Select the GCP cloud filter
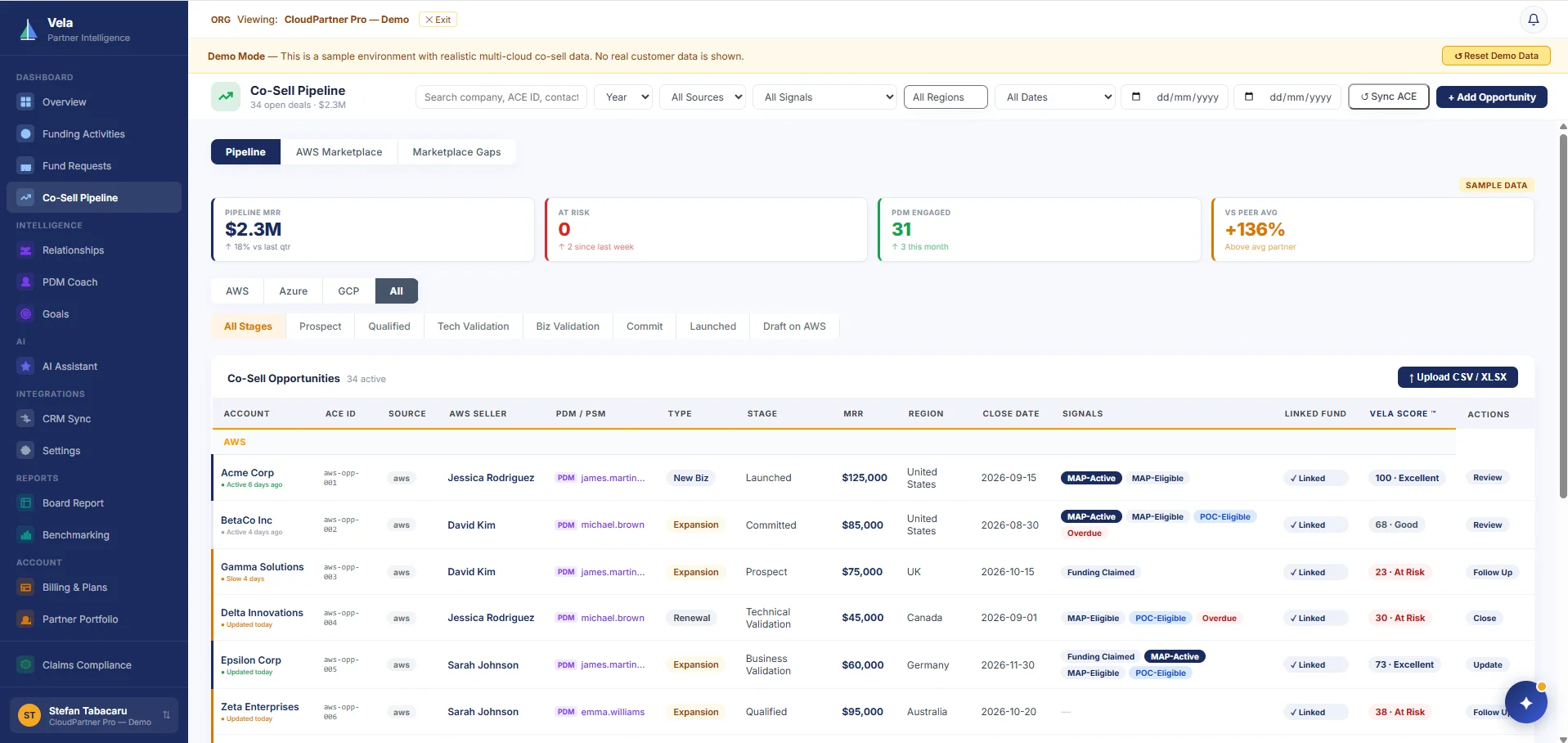This screenshot has height=743, width=1568. 348,291
